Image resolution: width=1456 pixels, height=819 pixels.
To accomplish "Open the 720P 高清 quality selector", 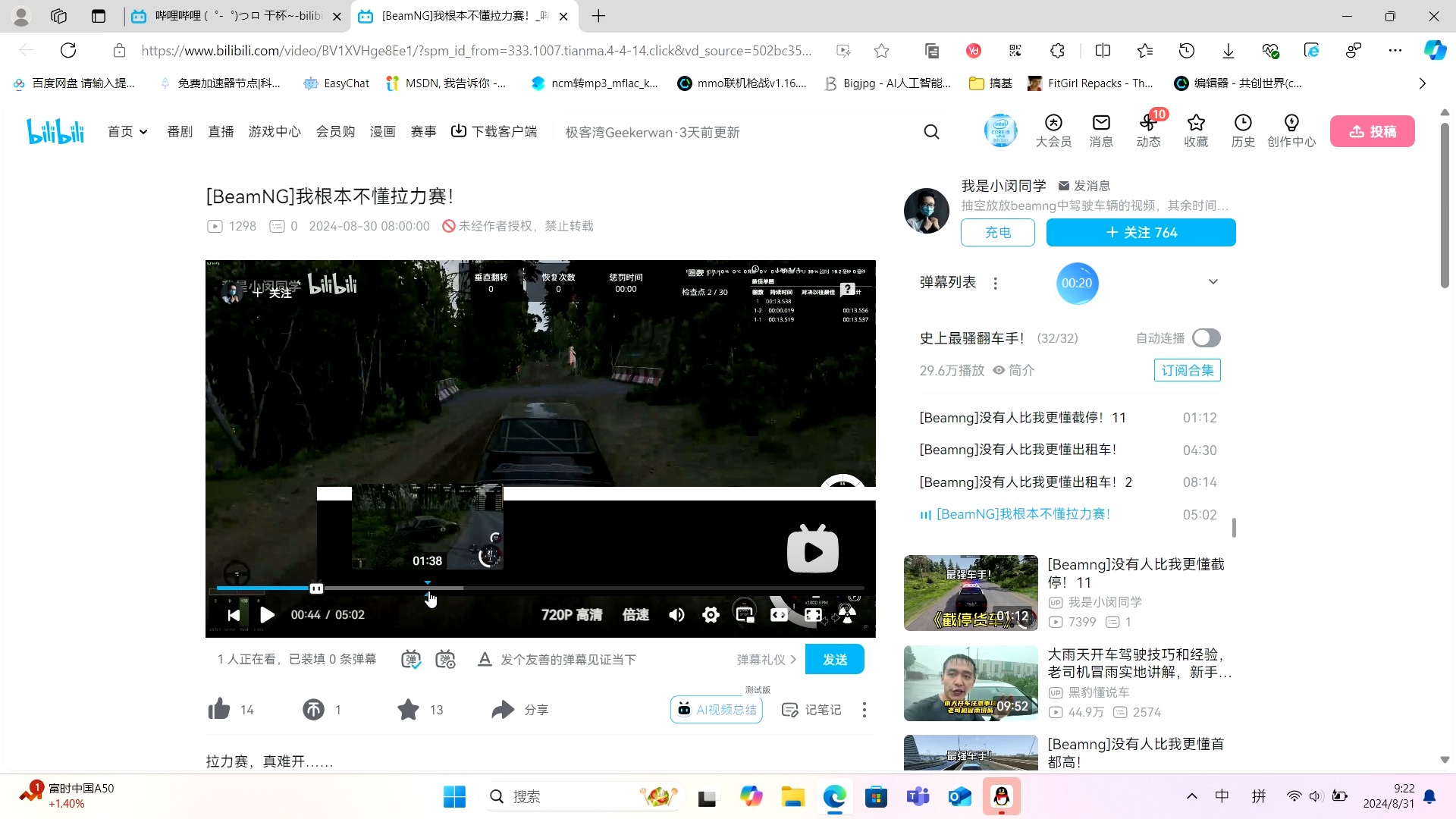I will click(x=572, y=615).
